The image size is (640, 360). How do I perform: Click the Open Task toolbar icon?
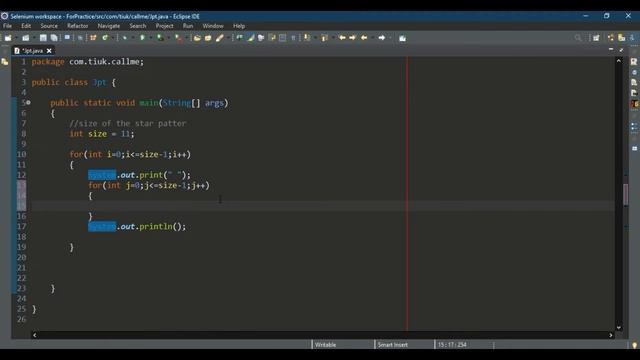[208, 38]
